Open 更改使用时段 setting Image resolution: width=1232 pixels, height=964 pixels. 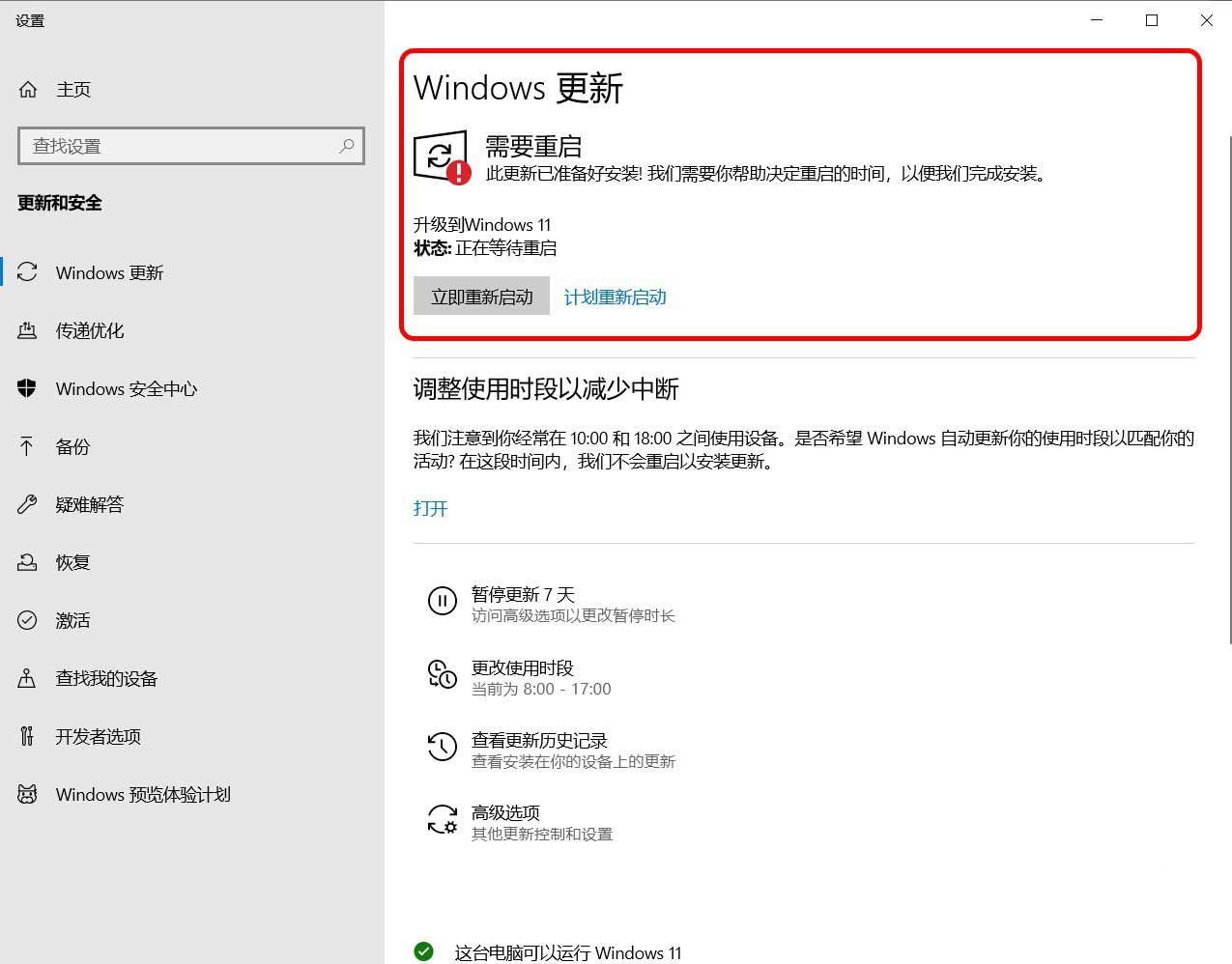(x=523, y=667)
